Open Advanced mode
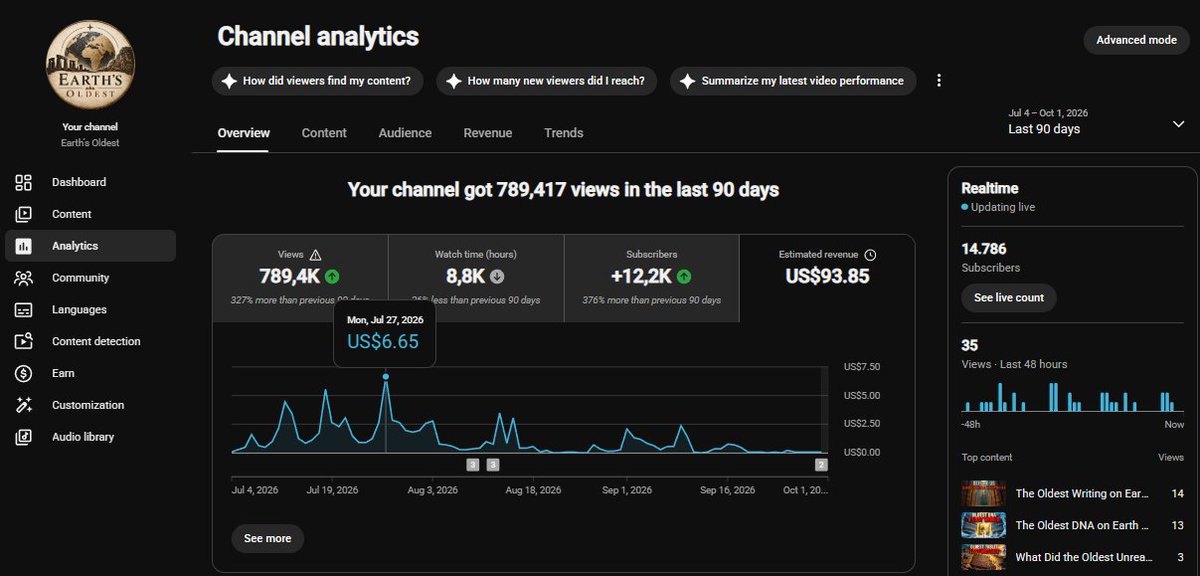The height and width of the screenshot is (576, 1200). 1136,40
